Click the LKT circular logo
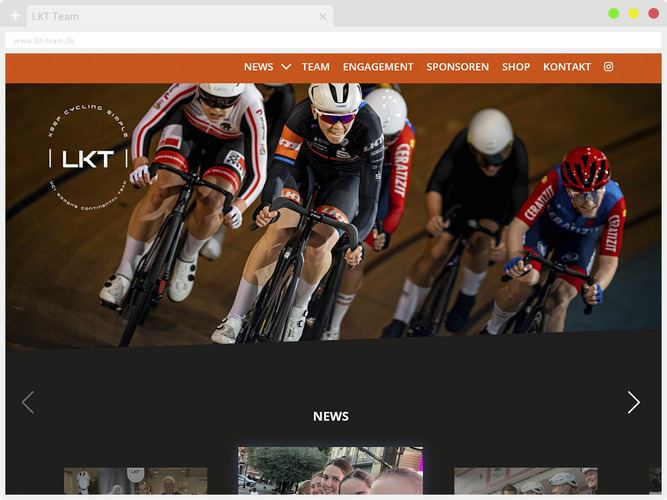Image resolution: width=667 pixels, height=500 pixels. [x=88, y=158]
